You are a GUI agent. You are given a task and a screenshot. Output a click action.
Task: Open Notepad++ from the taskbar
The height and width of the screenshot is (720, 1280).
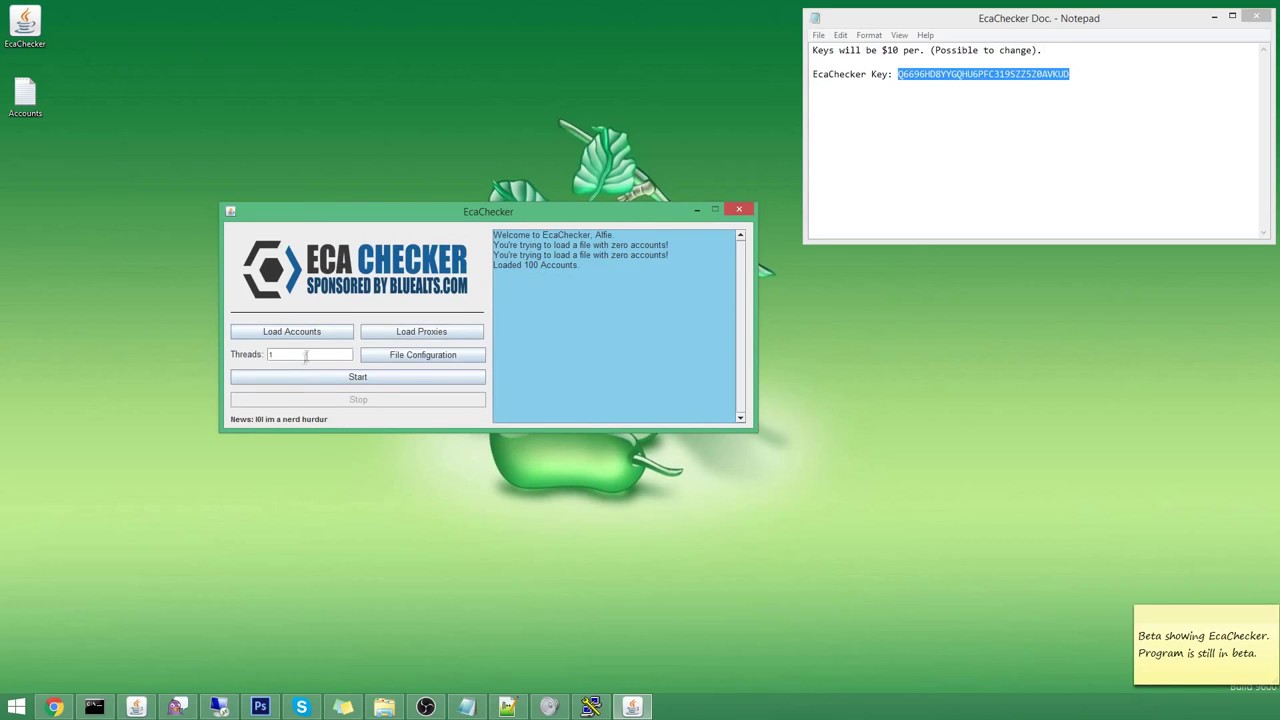point(508,707)
